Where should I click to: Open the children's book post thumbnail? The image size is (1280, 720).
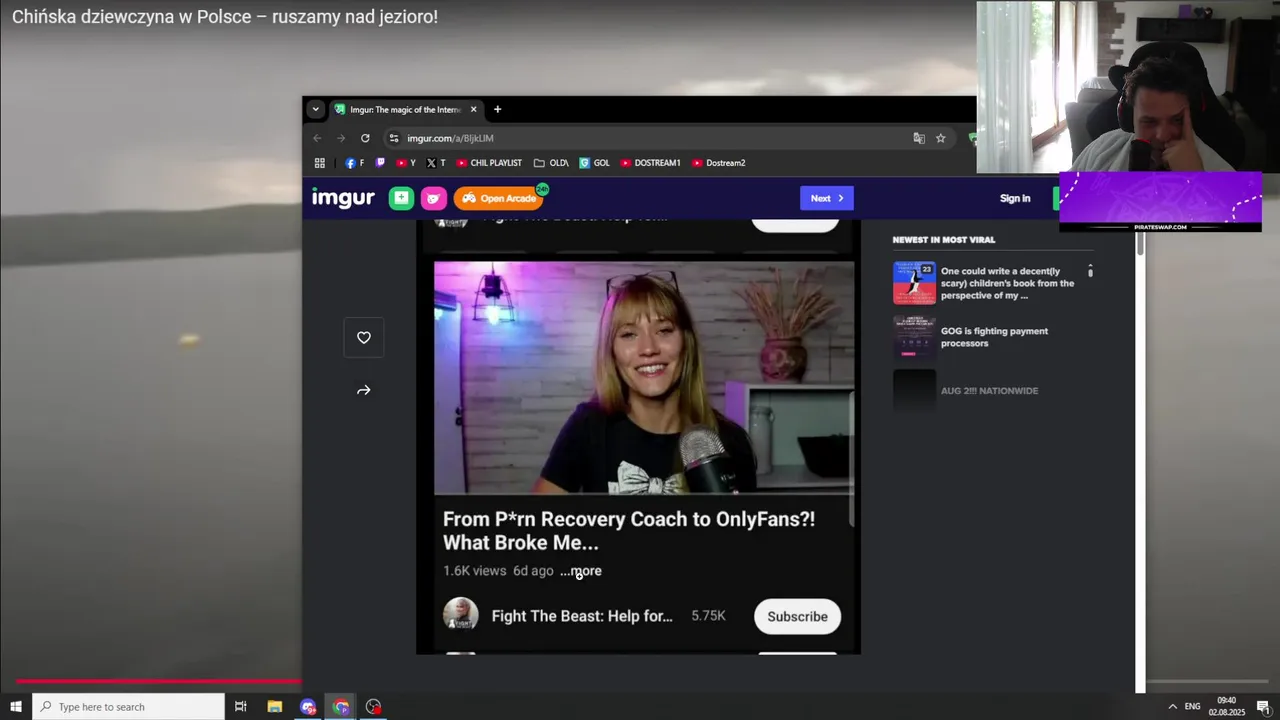[914, 283]
